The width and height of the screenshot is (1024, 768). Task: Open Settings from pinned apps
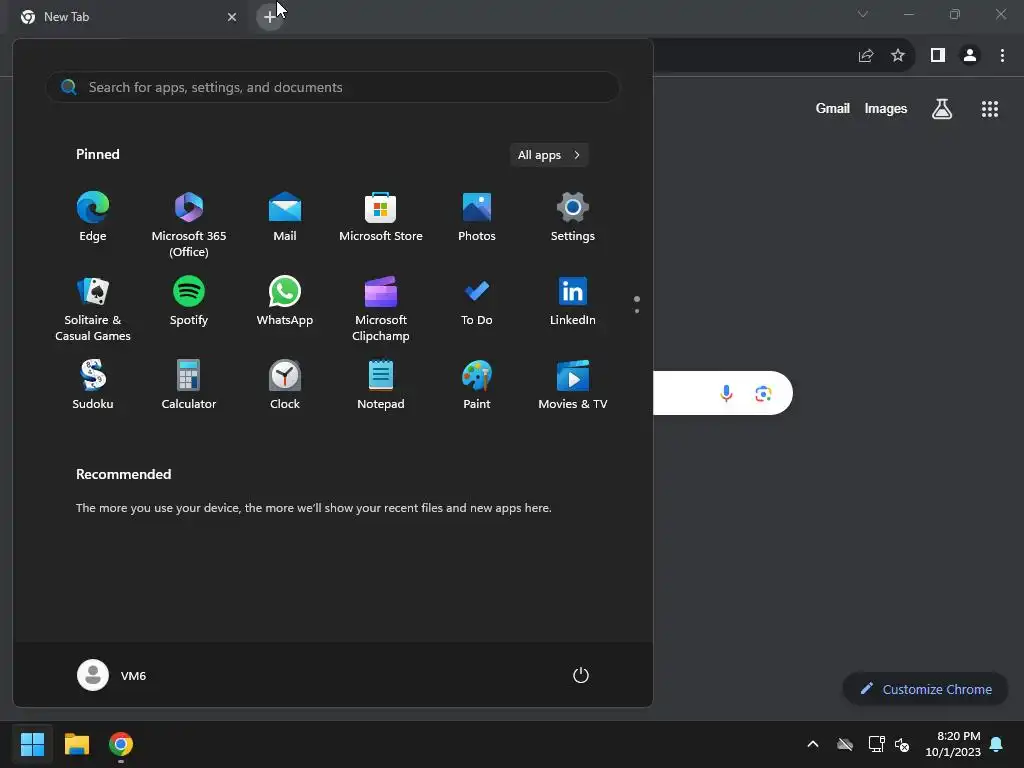[573, 217]
